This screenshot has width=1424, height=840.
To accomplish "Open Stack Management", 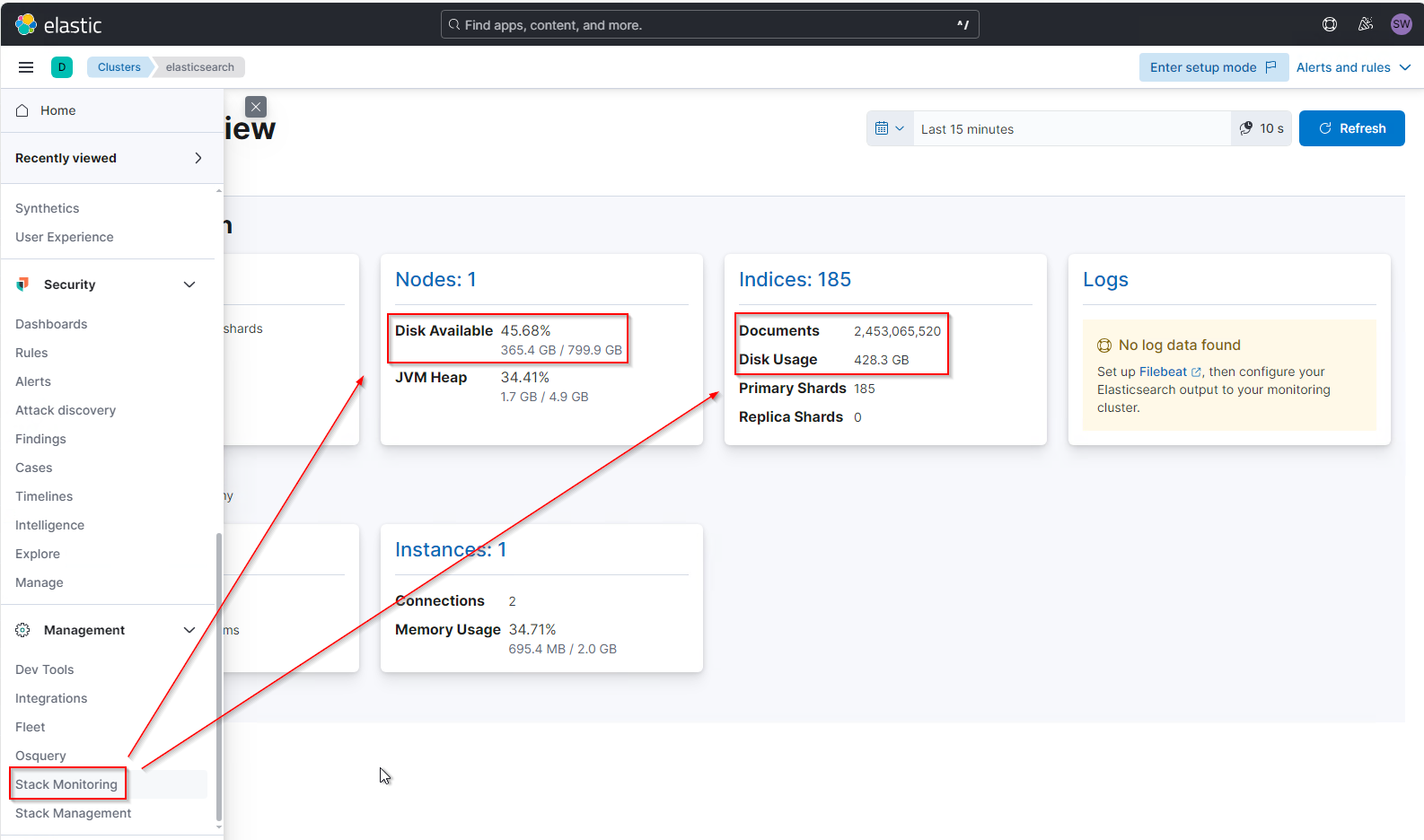I will 74,813.
